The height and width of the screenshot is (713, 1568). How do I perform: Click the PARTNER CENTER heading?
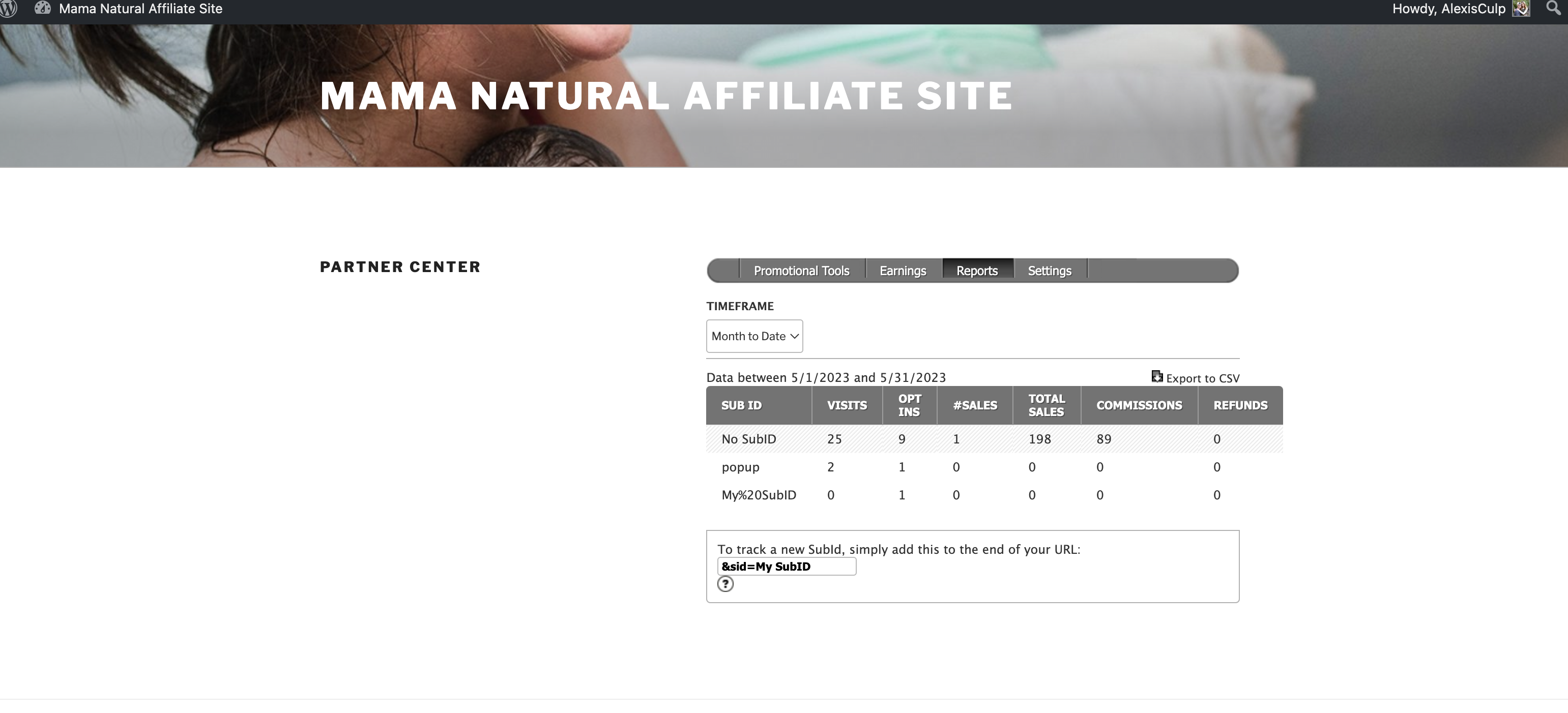point(400,267)
